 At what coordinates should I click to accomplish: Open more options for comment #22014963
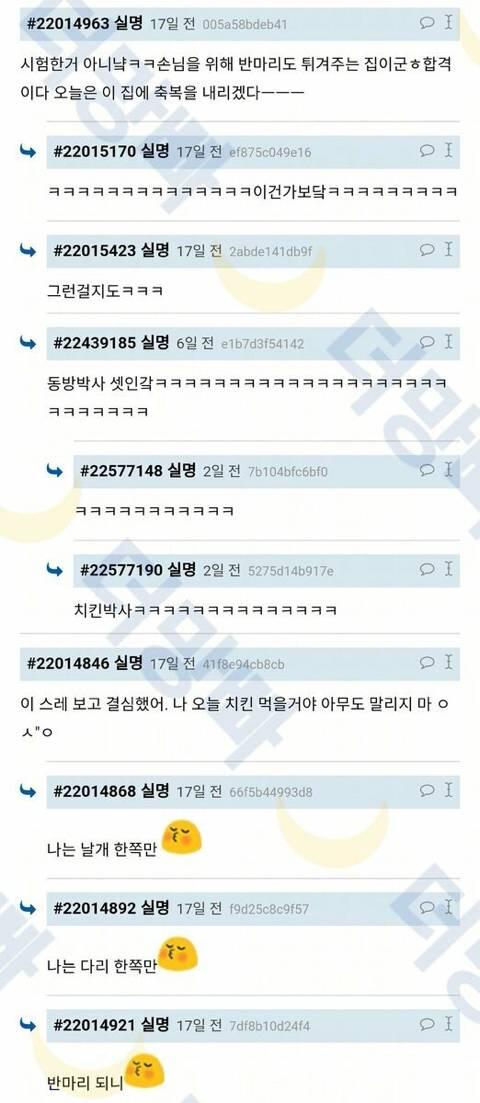[x=448, y=23]
